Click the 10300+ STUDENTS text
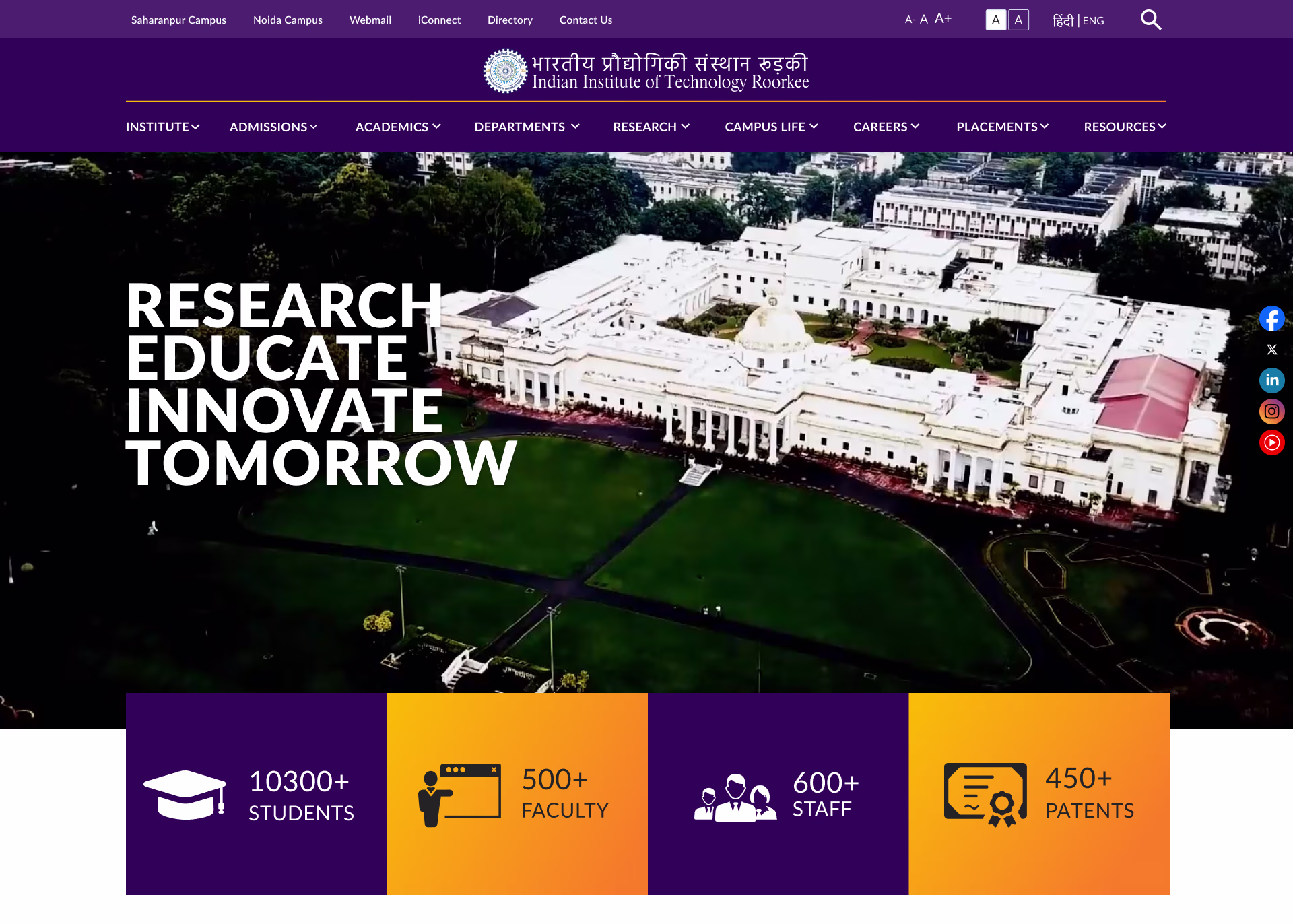The height and width of the screenshot is (924, 1293). point(301,795)
